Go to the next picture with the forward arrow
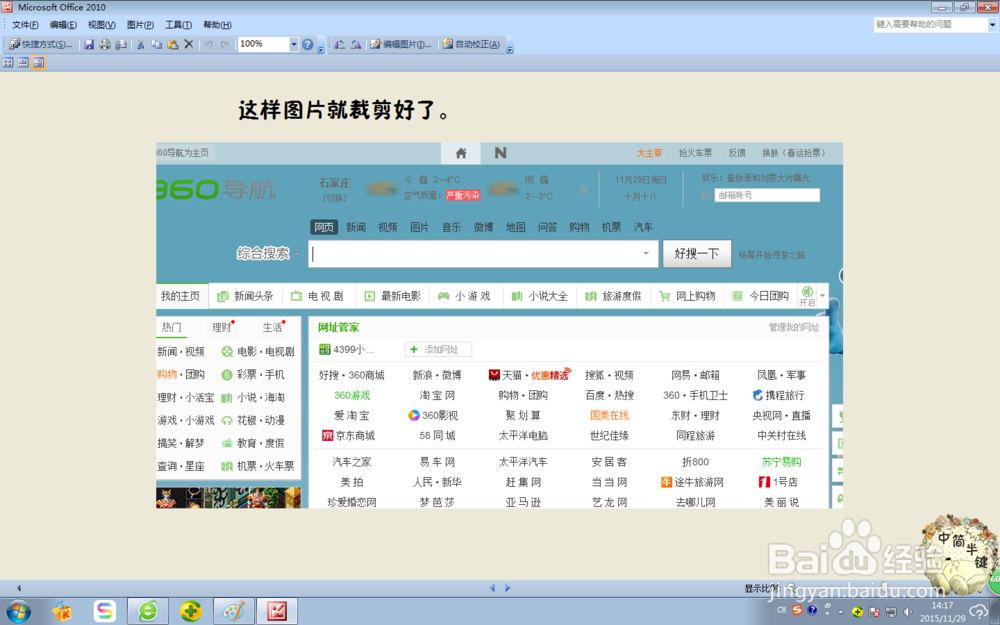 click(507, 588)
